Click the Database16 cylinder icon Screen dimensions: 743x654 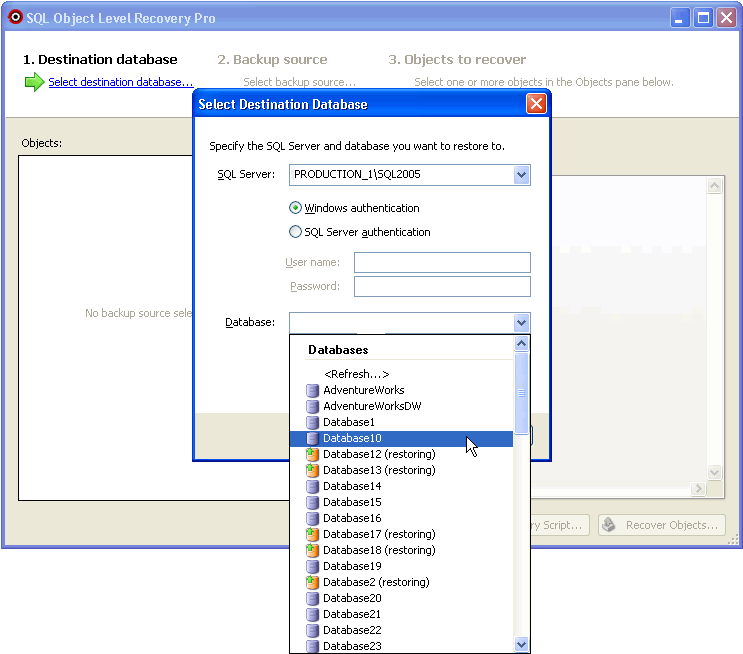pyautogui.click(x=312, y=518)
